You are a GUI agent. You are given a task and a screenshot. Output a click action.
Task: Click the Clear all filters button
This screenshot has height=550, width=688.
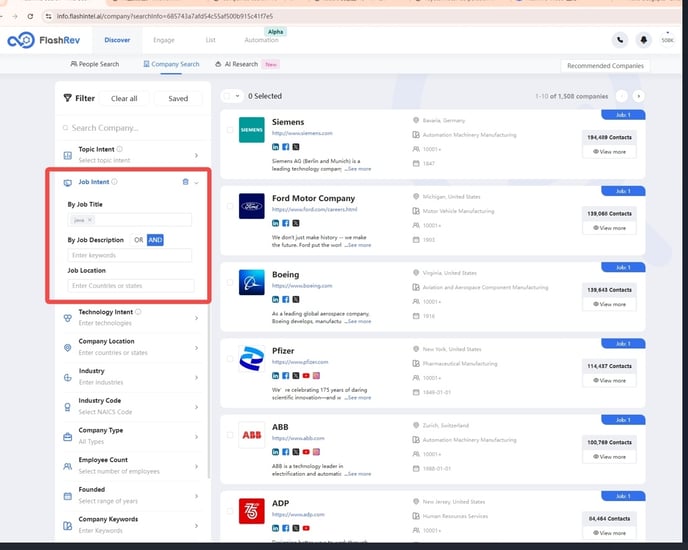point(124,99)
